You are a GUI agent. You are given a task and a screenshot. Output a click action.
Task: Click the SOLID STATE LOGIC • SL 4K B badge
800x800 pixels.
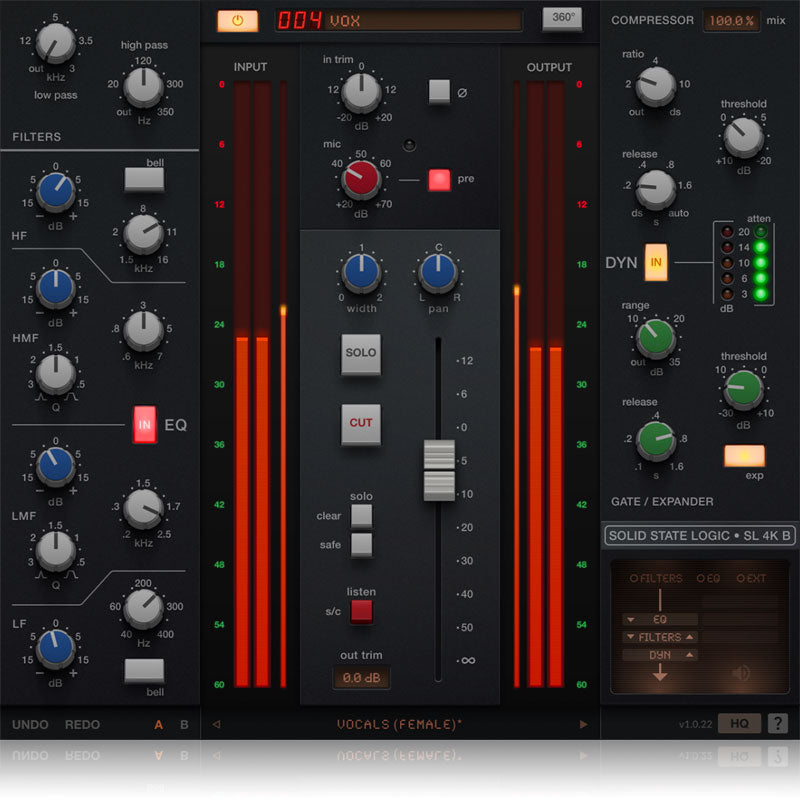point(699,535)
